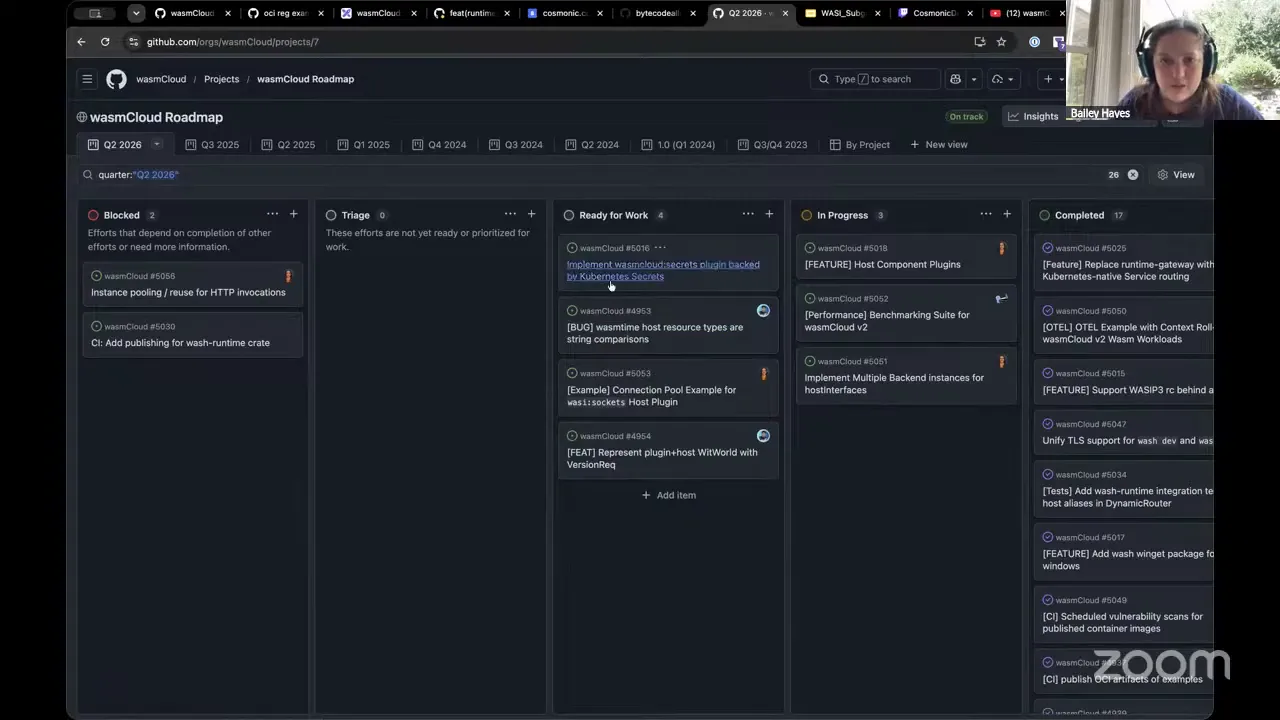Click the assignee avatar on card #4953
The height and width of the screenshot is (720, 1280).
pos(763,311)
